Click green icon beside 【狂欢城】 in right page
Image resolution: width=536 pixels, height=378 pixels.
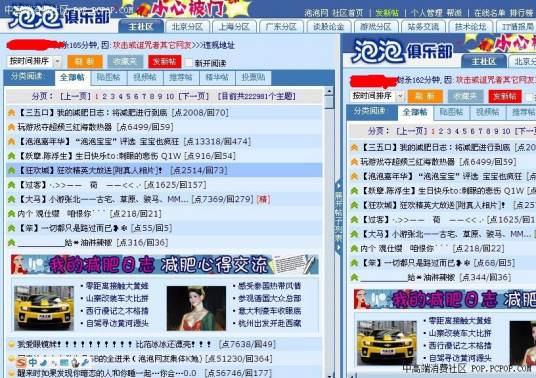pos(354,205)
